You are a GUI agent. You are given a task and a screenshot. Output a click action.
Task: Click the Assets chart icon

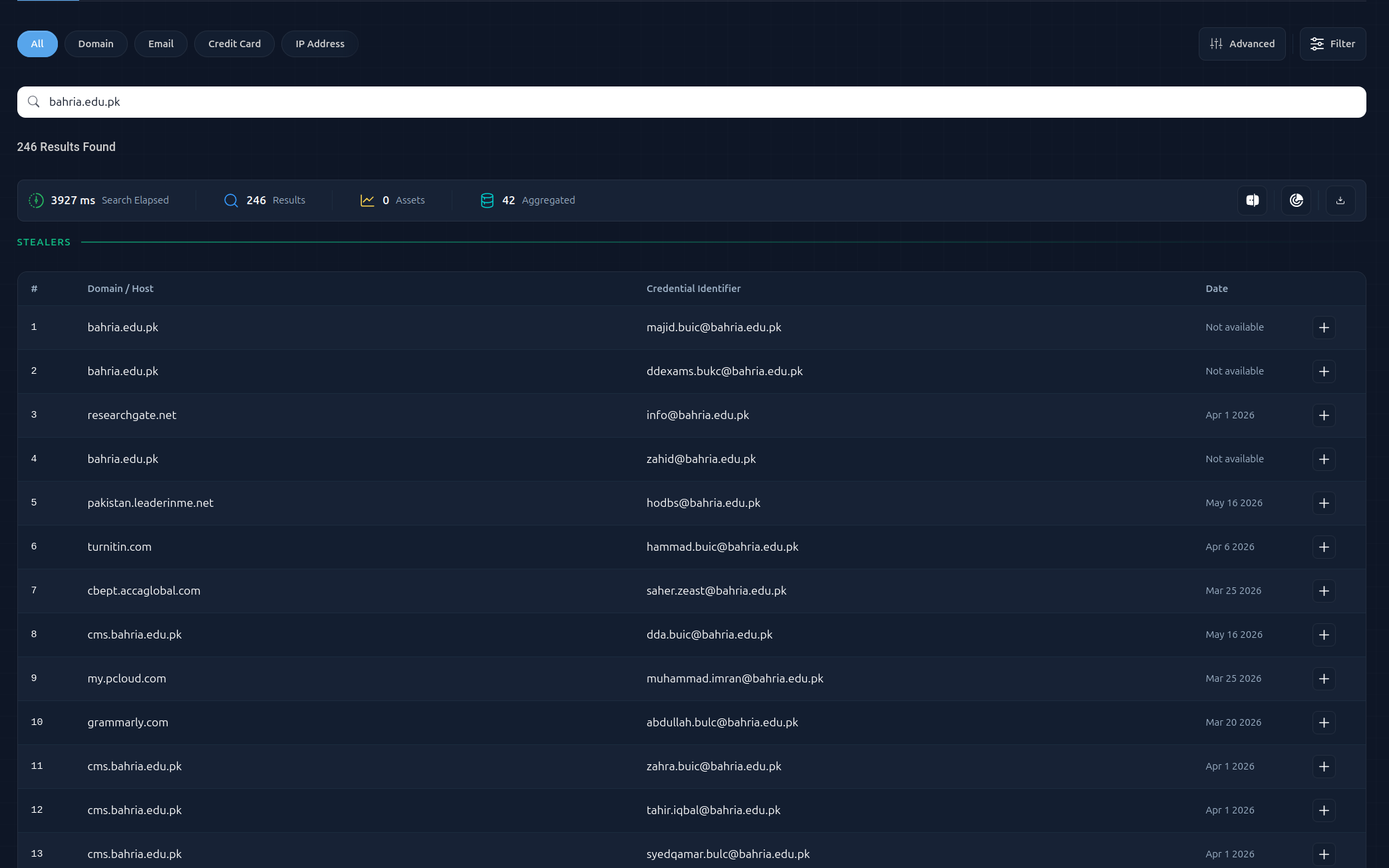[x=367, y=200]
